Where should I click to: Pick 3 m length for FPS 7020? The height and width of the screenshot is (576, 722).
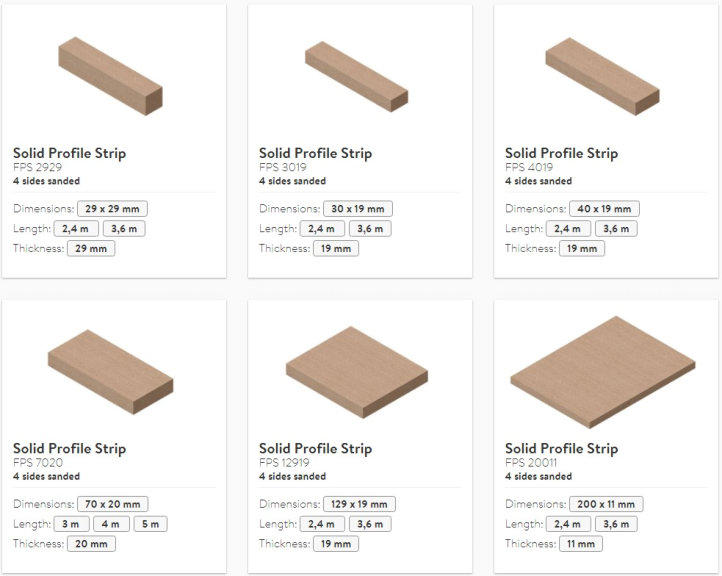[71, 524]
